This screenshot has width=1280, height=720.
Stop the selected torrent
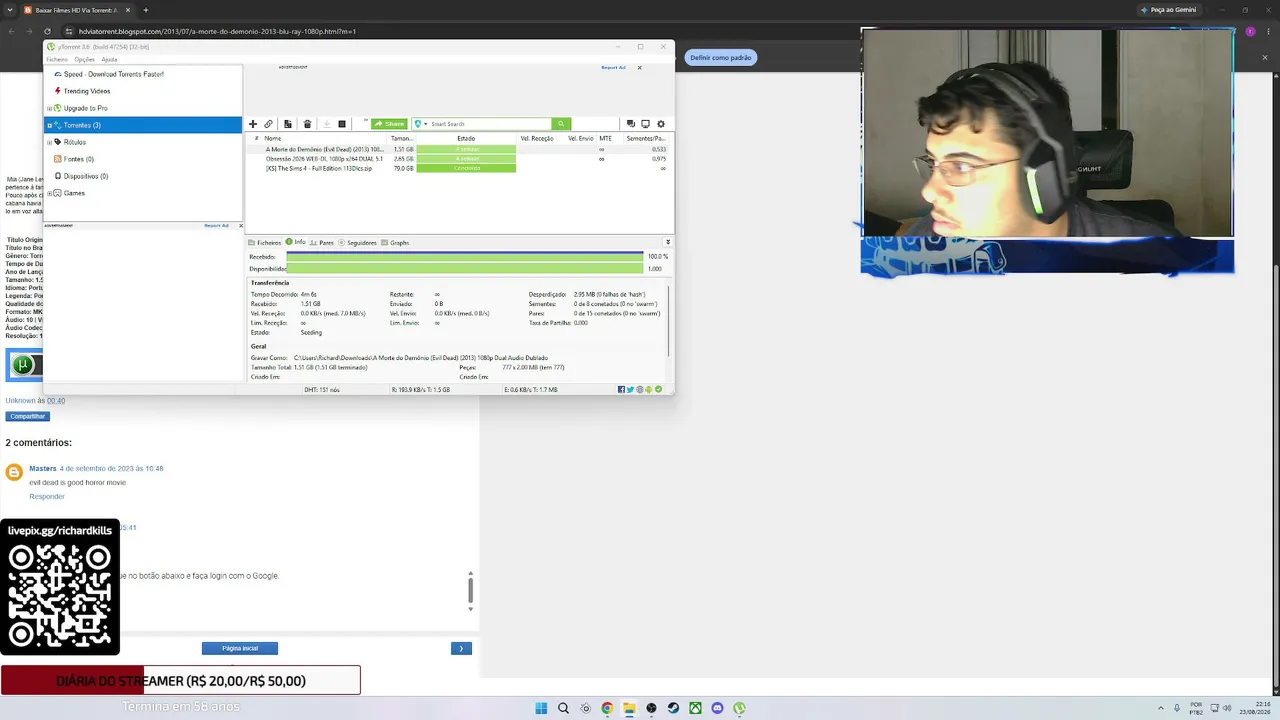click(342, 124)
